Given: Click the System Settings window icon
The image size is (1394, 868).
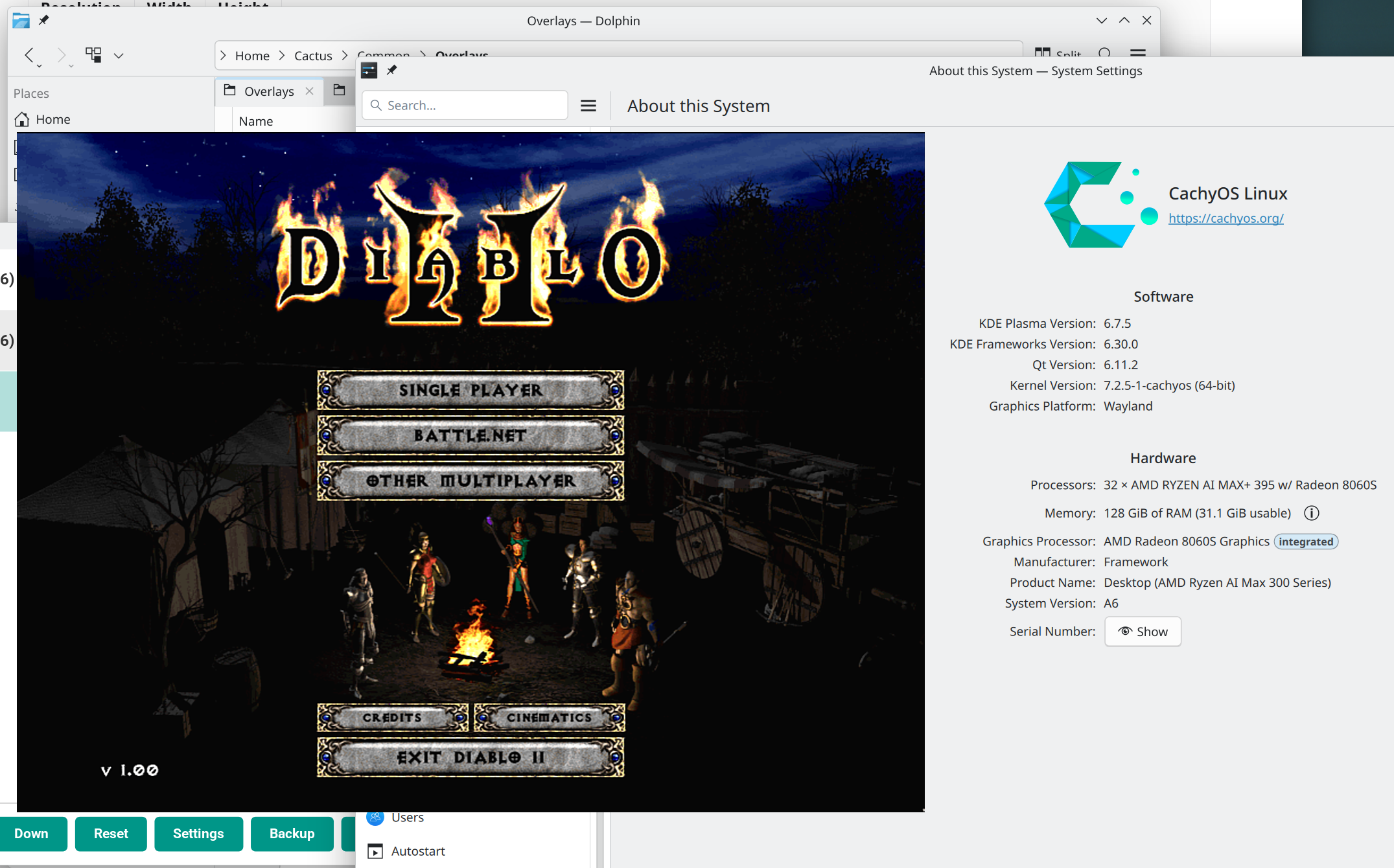Looking at the screenshot, I should point(369,71).
